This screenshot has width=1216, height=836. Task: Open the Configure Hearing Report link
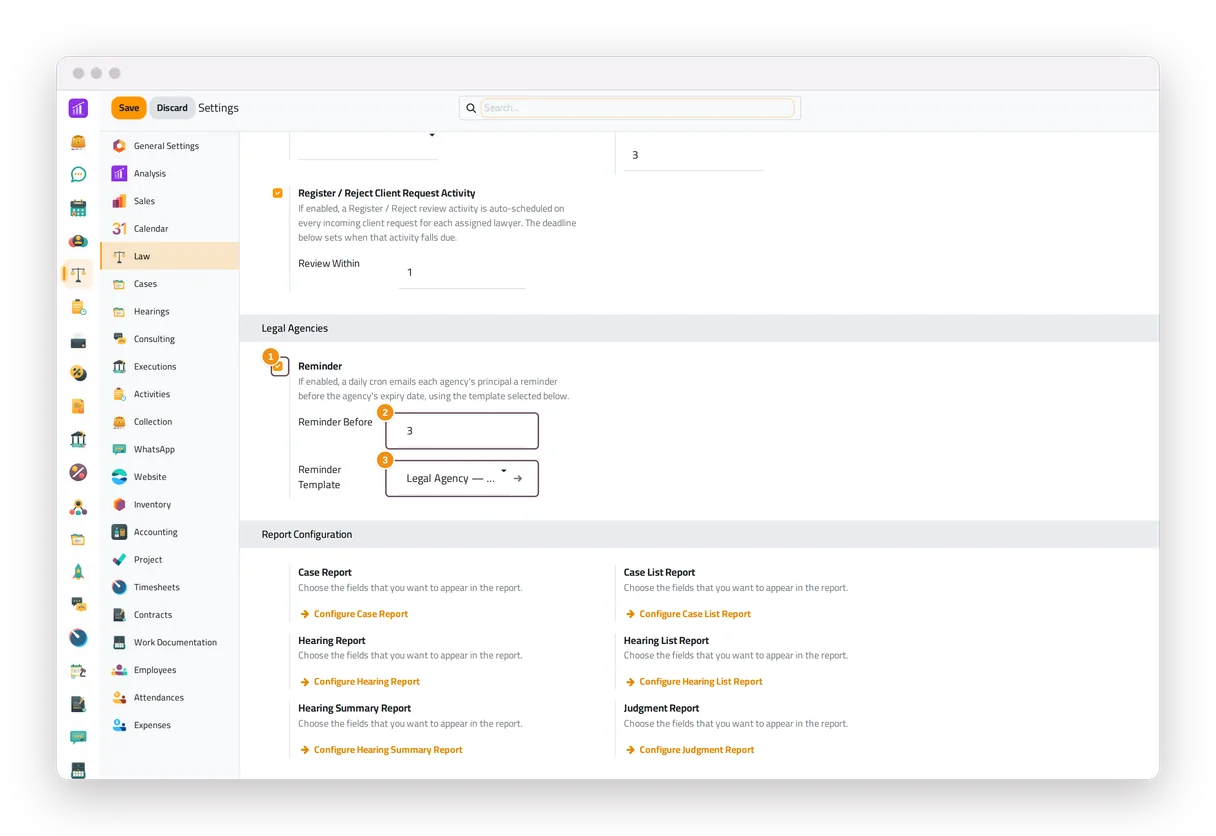pos(360,682)
